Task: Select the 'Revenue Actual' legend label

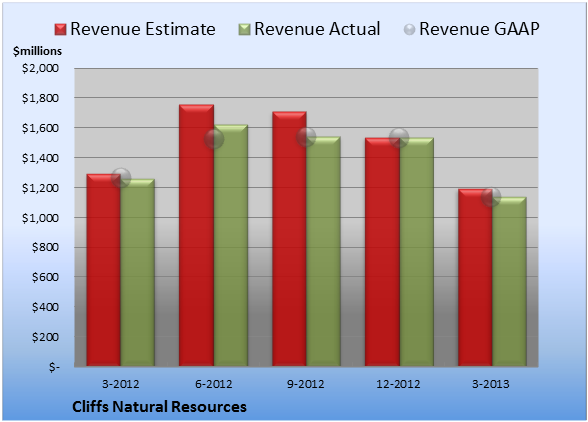Action: pyautogui.click(x=317, y=29)
